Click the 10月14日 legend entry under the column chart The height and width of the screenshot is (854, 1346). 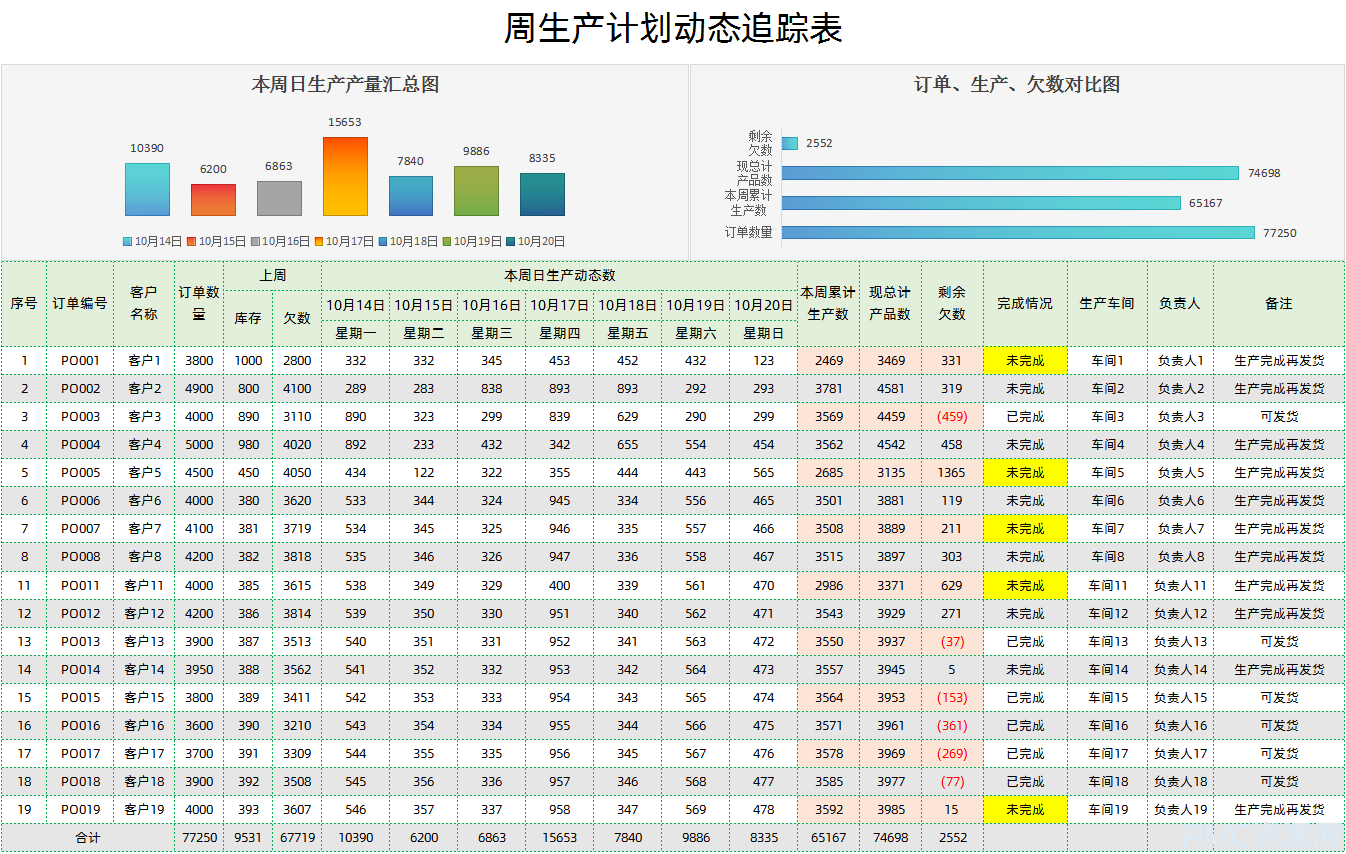152,241
